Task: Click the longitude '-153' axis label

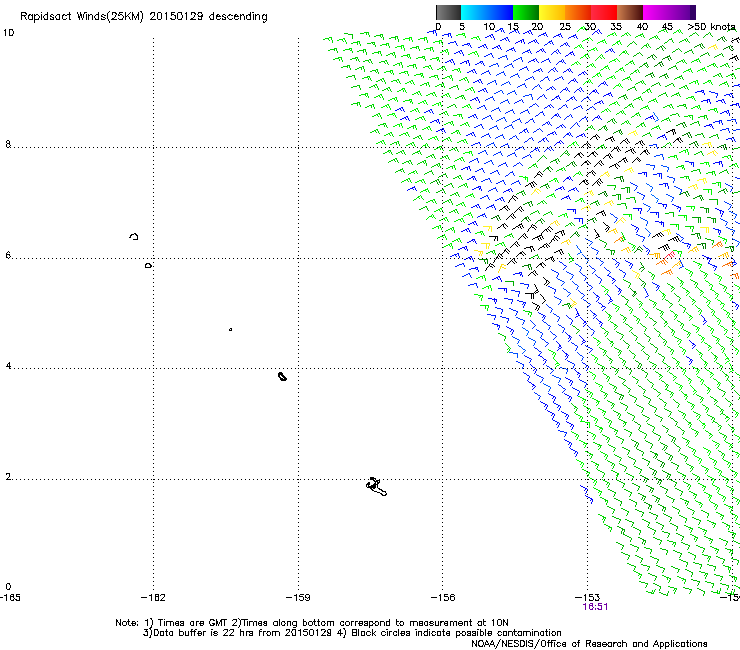Action: pyautogui.click(x=588, y=598)
